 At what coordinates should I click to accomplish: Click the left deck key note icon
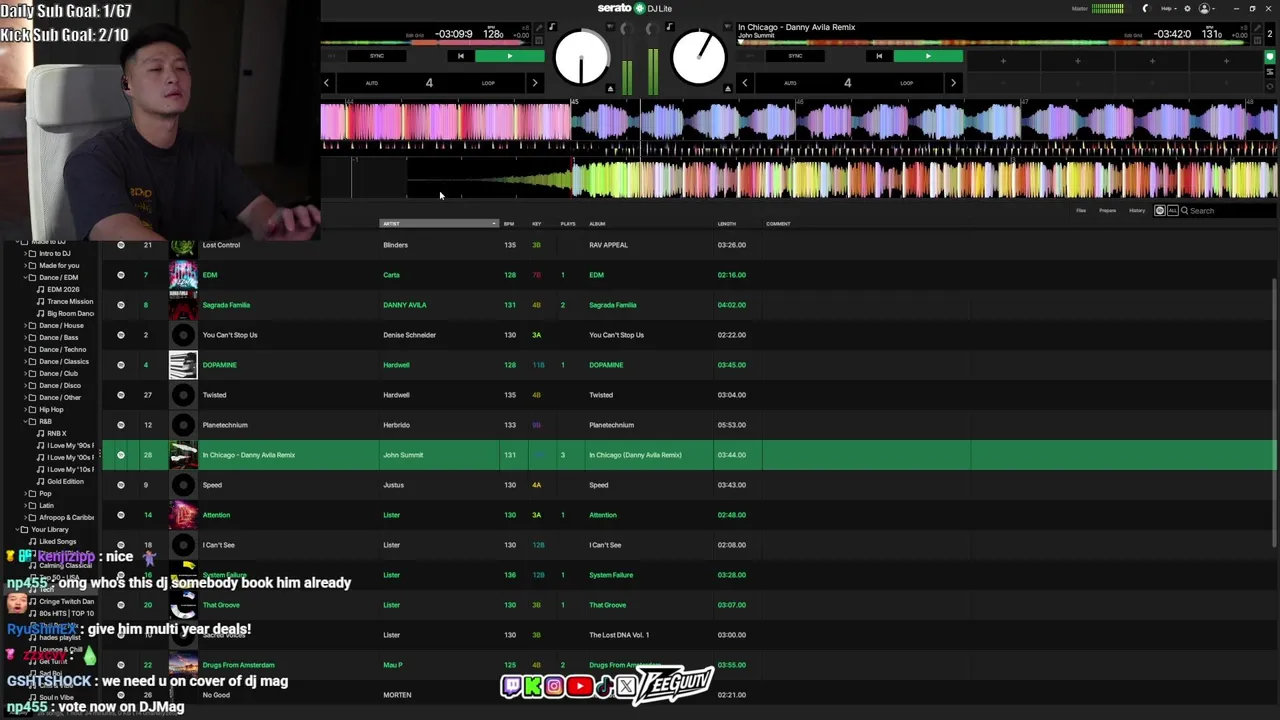pos(553,28)
